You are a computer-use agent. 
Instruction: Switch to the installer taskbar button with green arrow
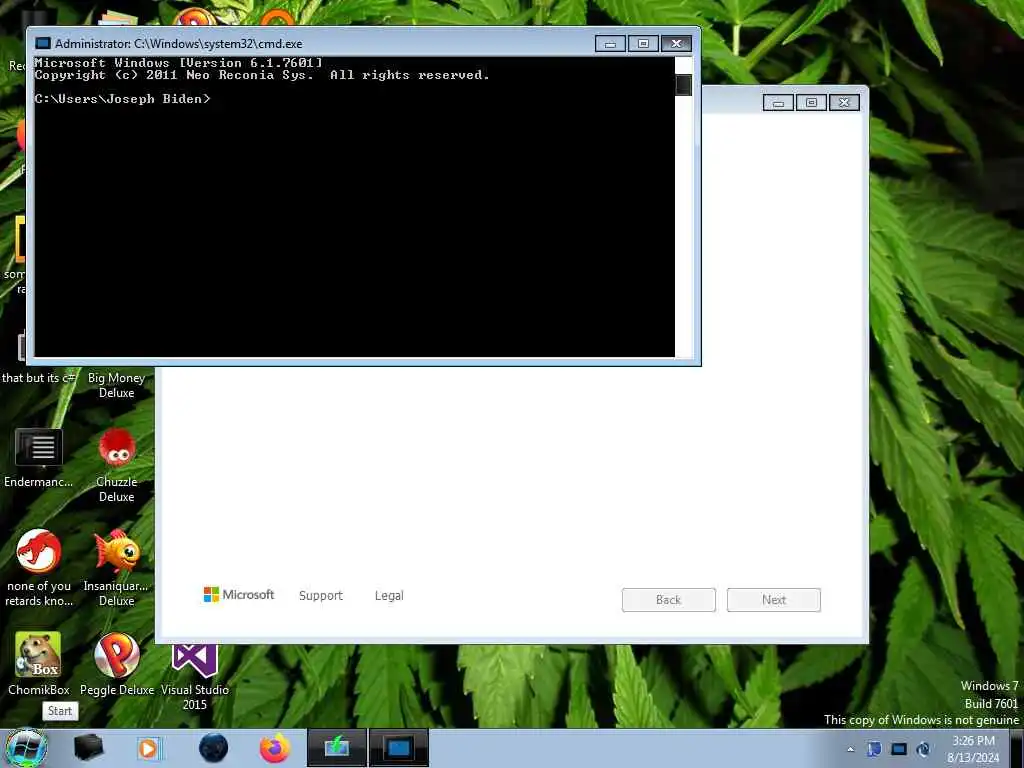coord(337,748)
